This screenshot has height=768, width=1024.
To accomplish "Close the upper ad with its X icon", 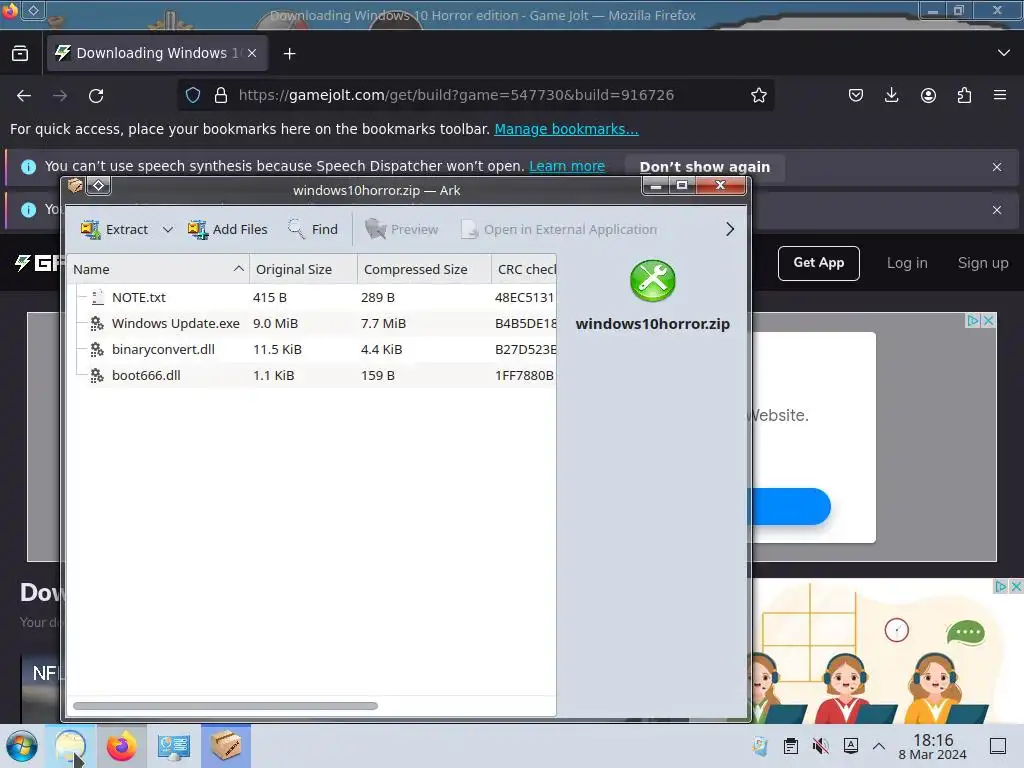I will (989, 320).
